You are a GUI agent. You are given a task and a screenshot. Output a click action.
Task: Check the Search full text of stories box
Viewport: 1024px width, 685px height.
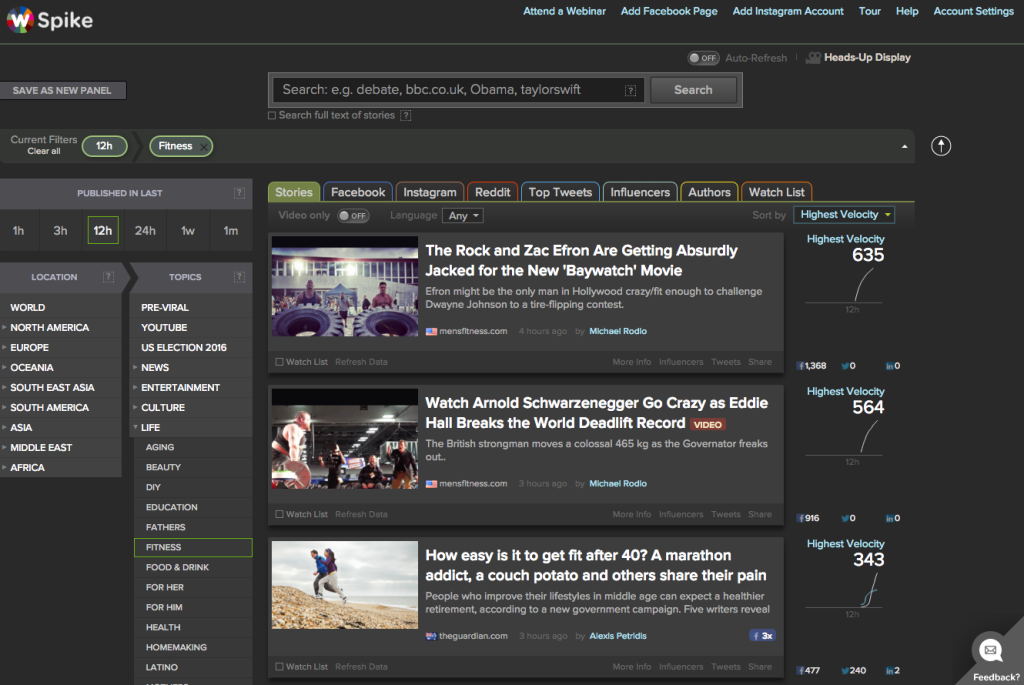click(x=272, y=116)
